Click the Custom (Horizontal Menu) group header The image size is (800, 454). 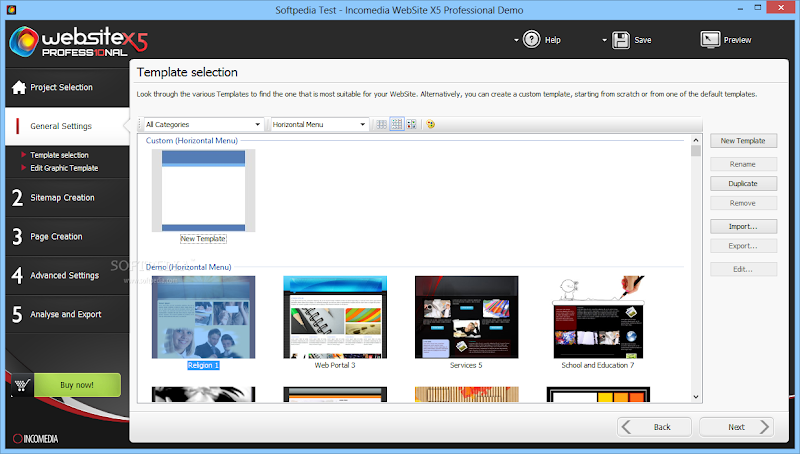point(192,141)
